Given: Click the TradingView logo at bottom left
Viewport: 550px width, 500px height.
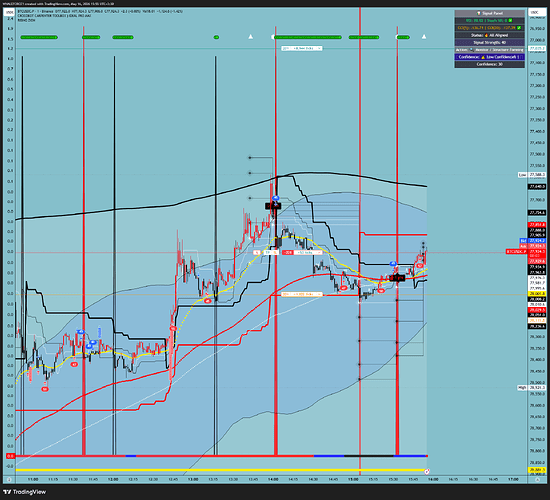Looking at the screenshot, I should coord(25,492).
